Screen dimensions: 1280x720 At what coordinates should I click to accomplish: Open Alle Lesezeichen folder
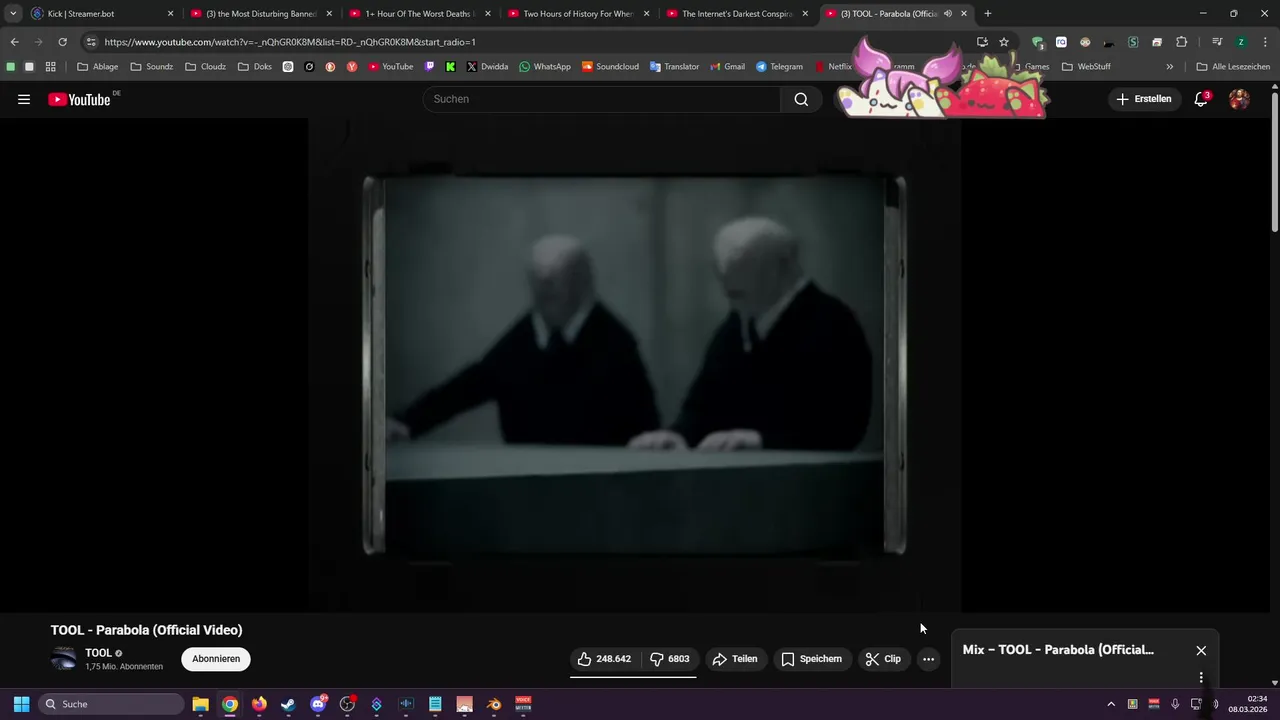pyautogui.click(x=1234, y=67)
